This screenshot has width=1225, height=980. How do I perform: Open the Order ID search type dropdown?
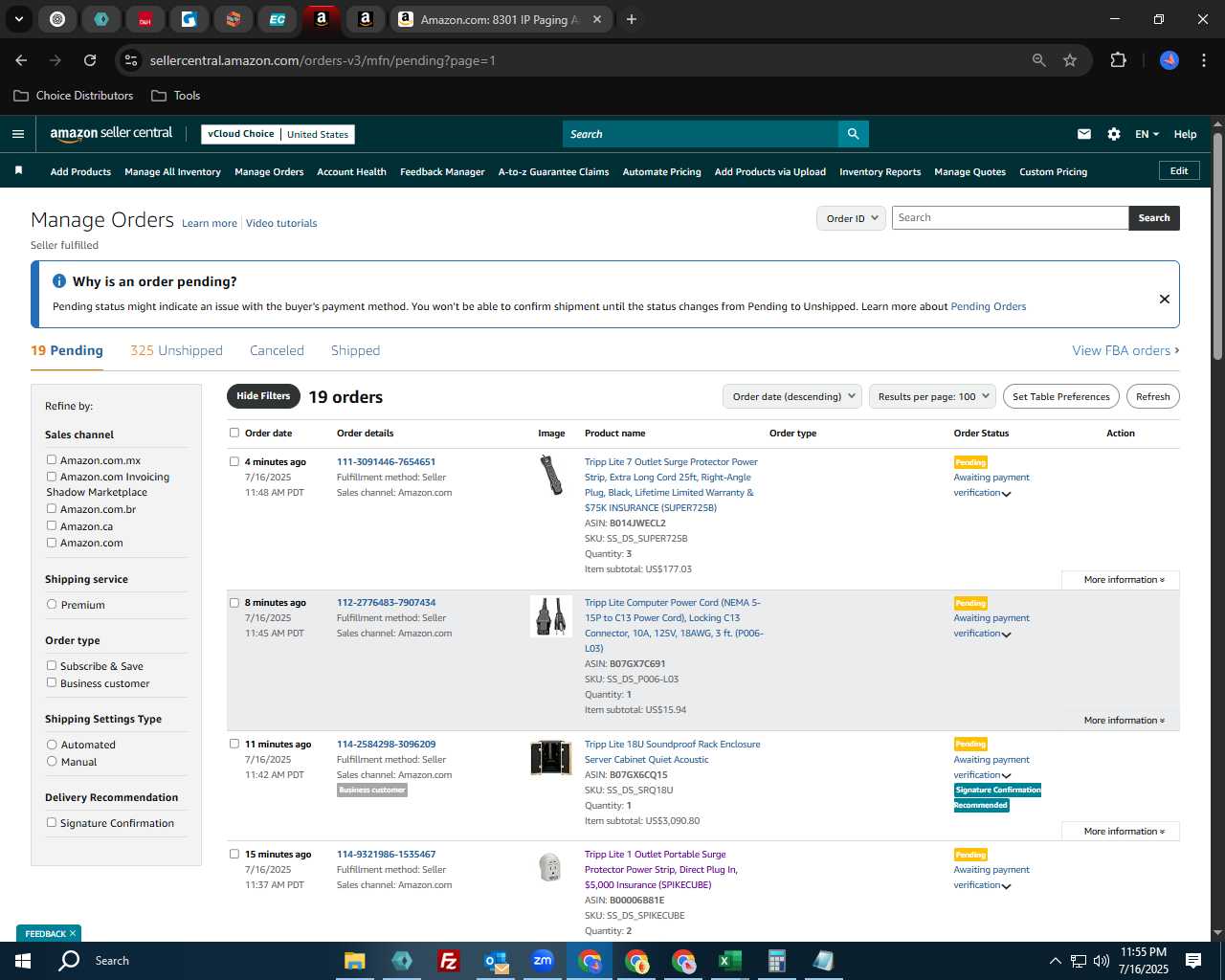click(851, 218)
